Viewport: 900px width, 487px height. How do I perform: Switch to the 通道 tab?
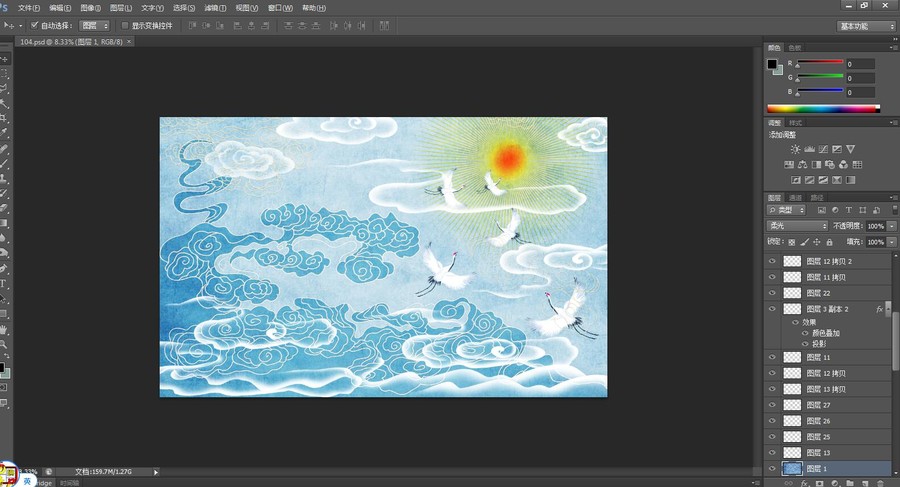(x=796, y=198)
